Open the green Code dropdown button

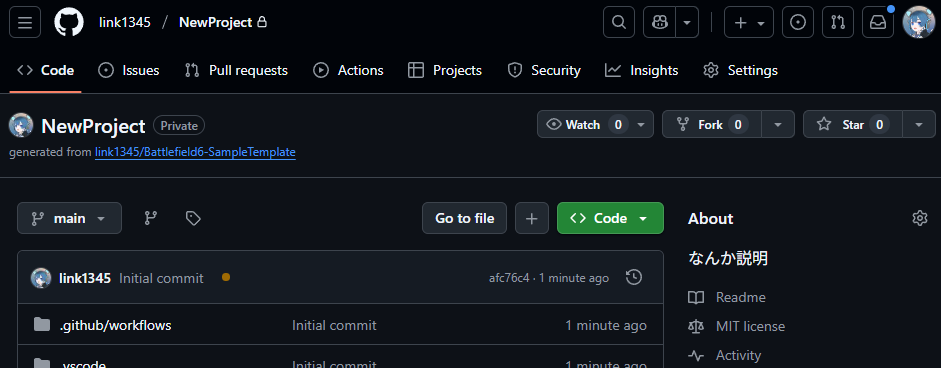pyautogui.click(x=610, y=218)
